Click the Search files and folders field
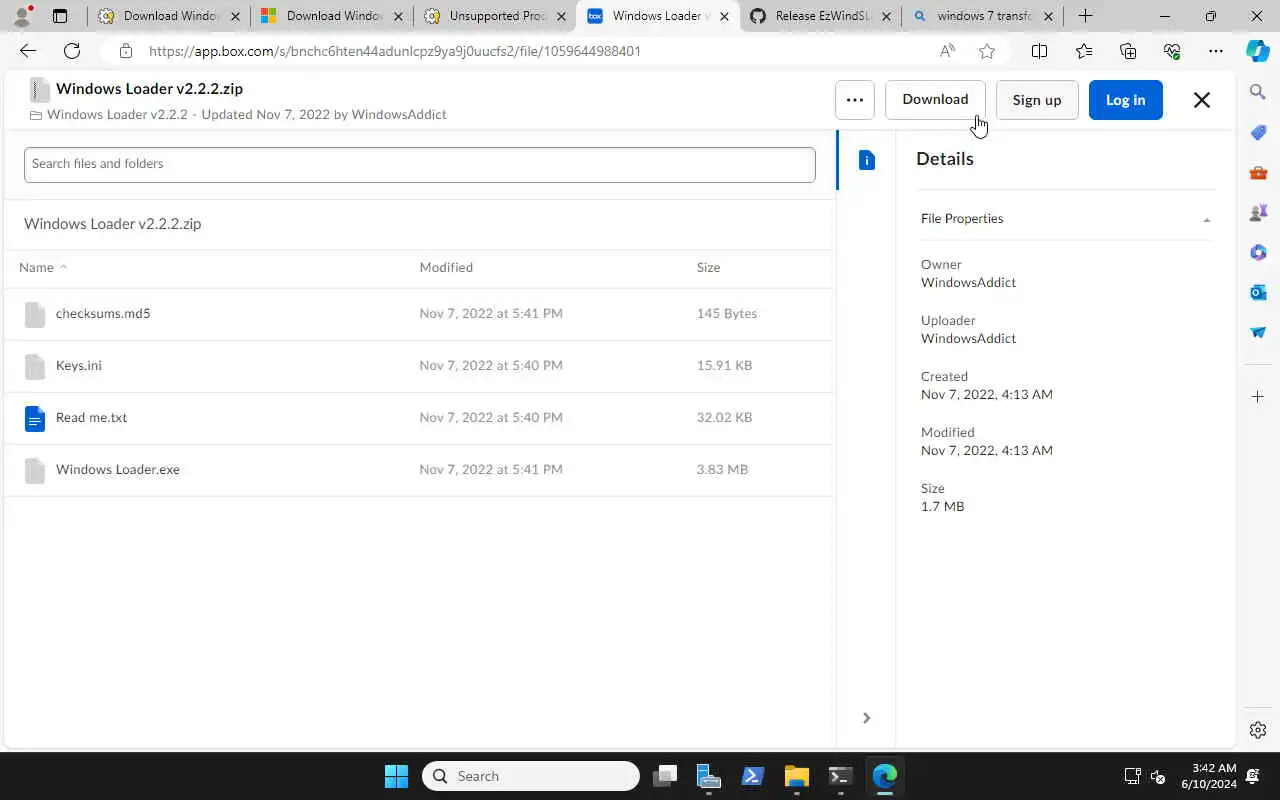This screenshot has width=1280, height=800. (x=419, y=164)
